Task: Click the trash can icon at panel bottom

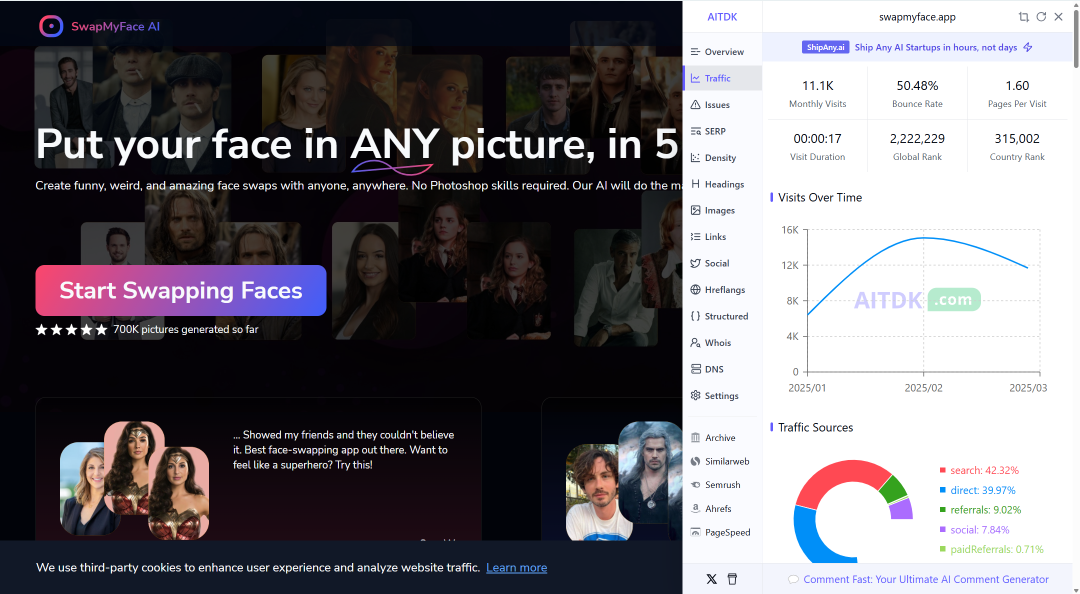Action: pyautogui.click(x=732, y=579)
